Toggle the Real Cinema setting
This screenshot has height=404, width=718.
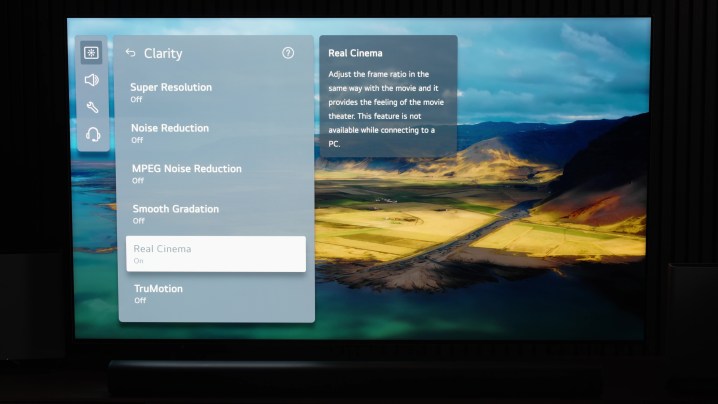pos(216,254)
